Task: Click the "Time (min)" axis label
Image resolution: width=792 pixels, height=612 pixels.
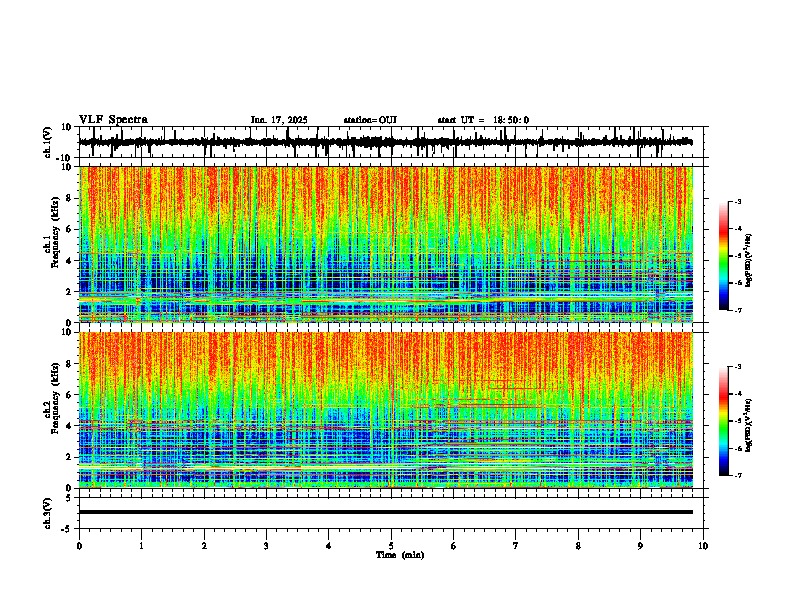Action: pyautogui.click(x=400, y=555)
